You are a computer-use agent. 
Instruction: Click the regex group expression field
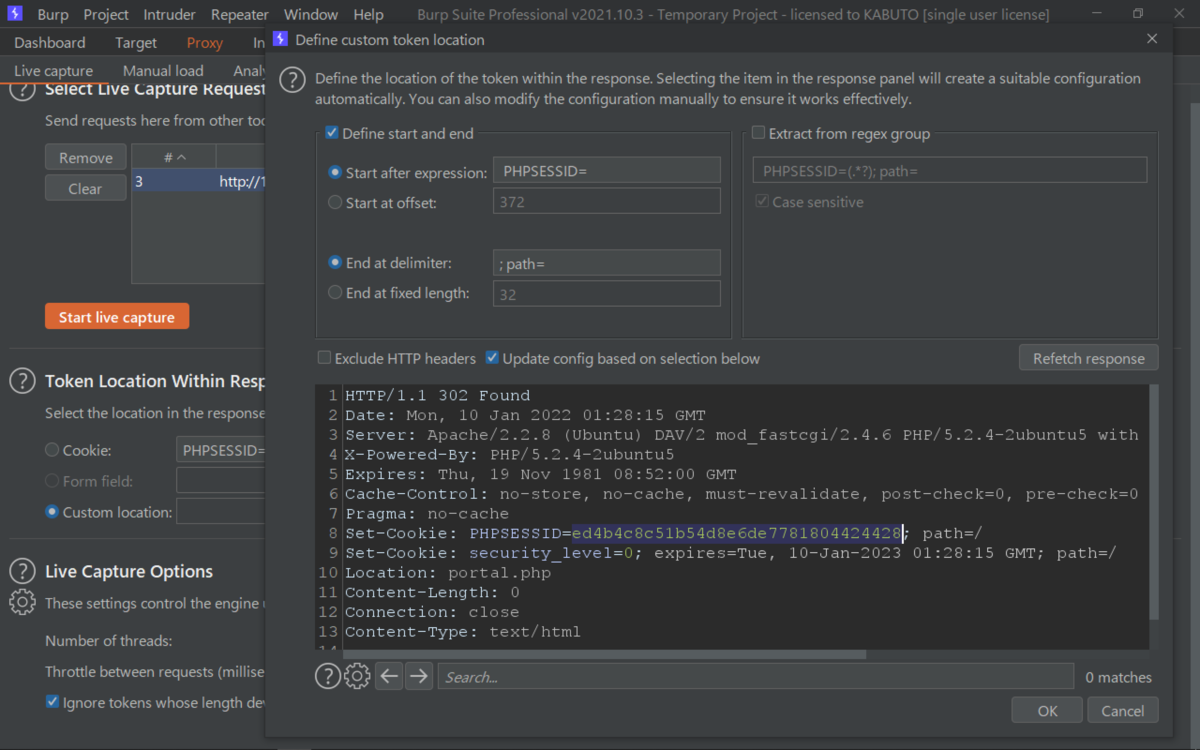[x=949, y=170]
